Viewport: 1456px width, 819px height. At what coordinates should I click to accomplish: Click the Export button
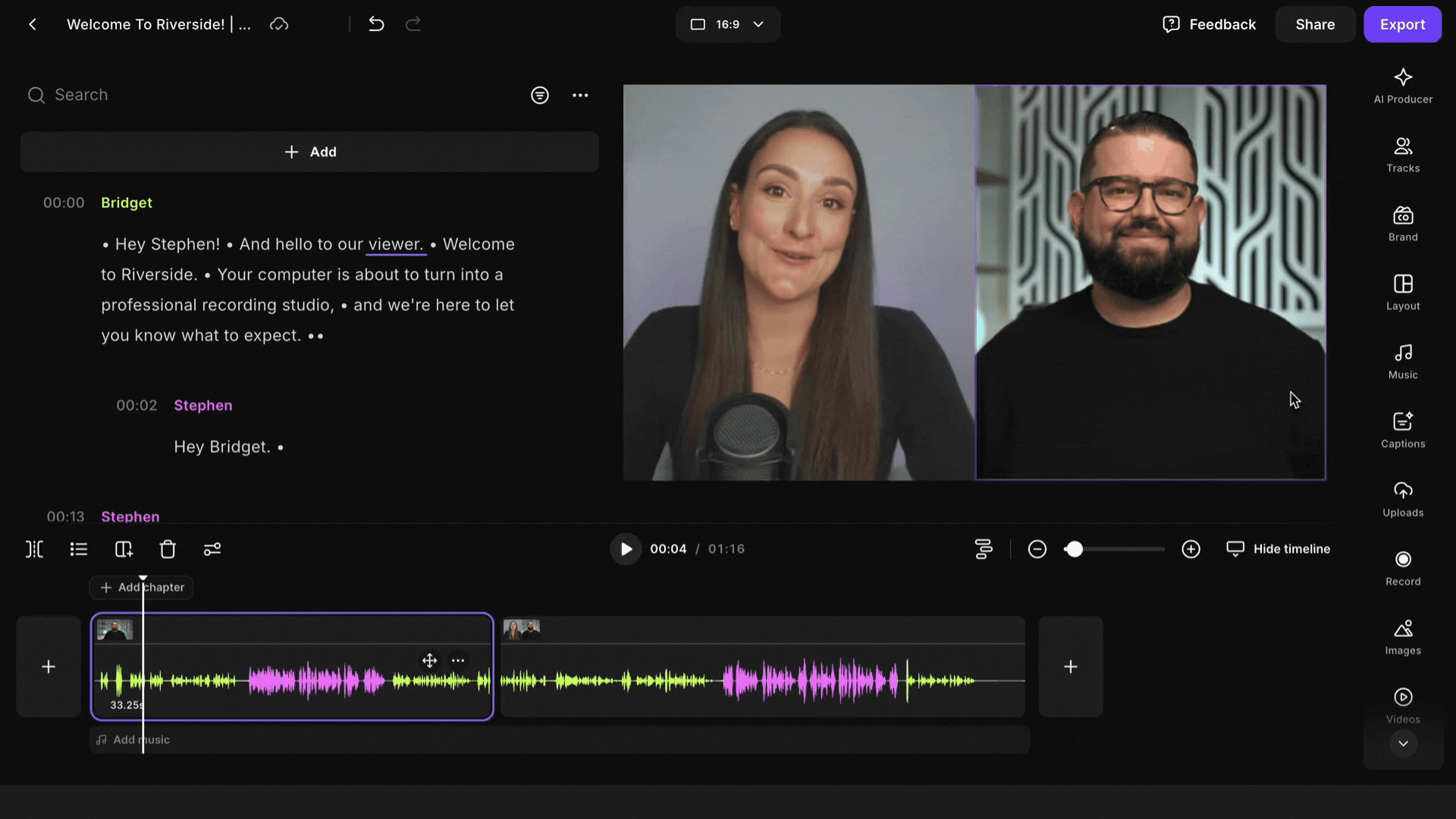point(1401,24)
